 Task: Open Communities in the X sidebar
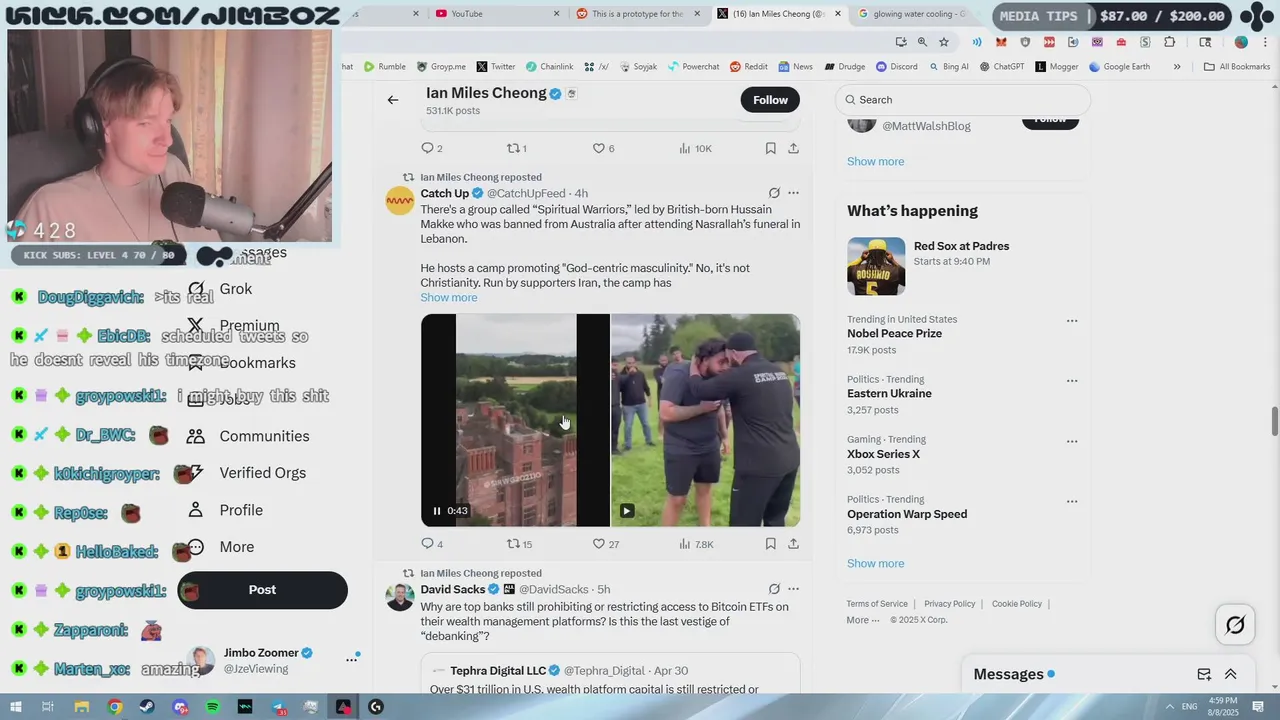[x=248, y=436]
